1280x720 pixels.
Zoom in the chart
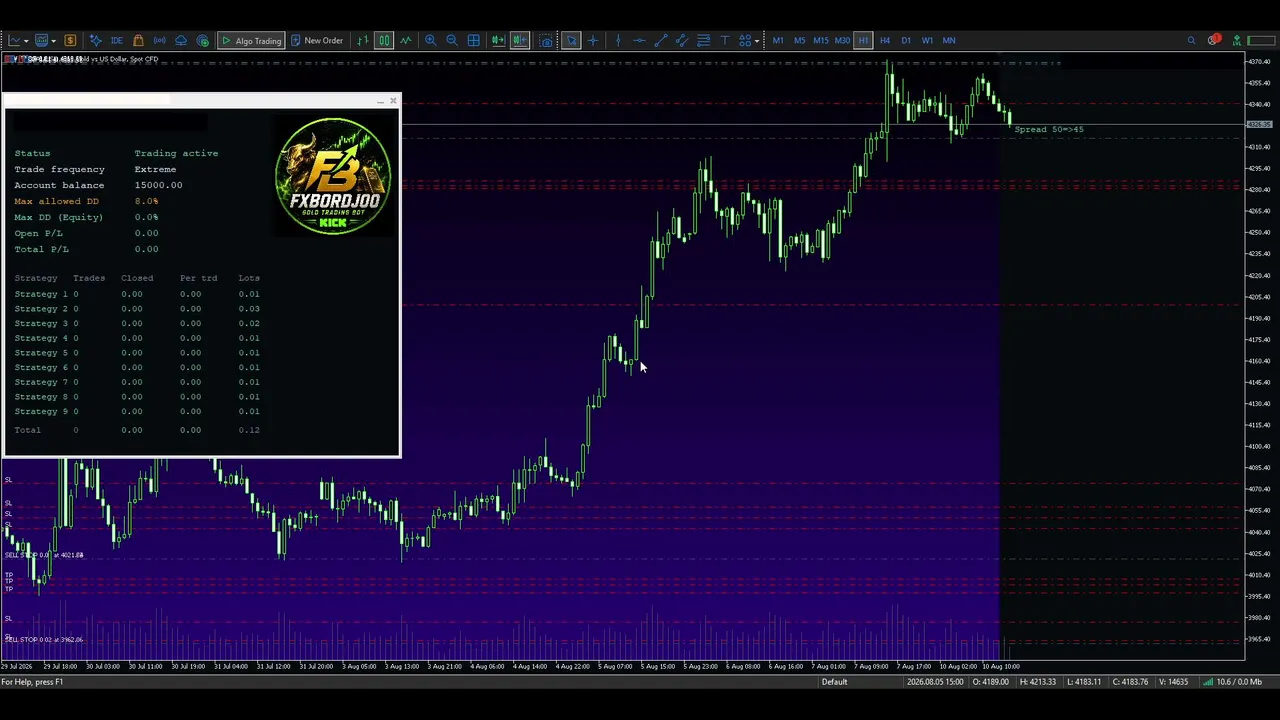point(430,40)
